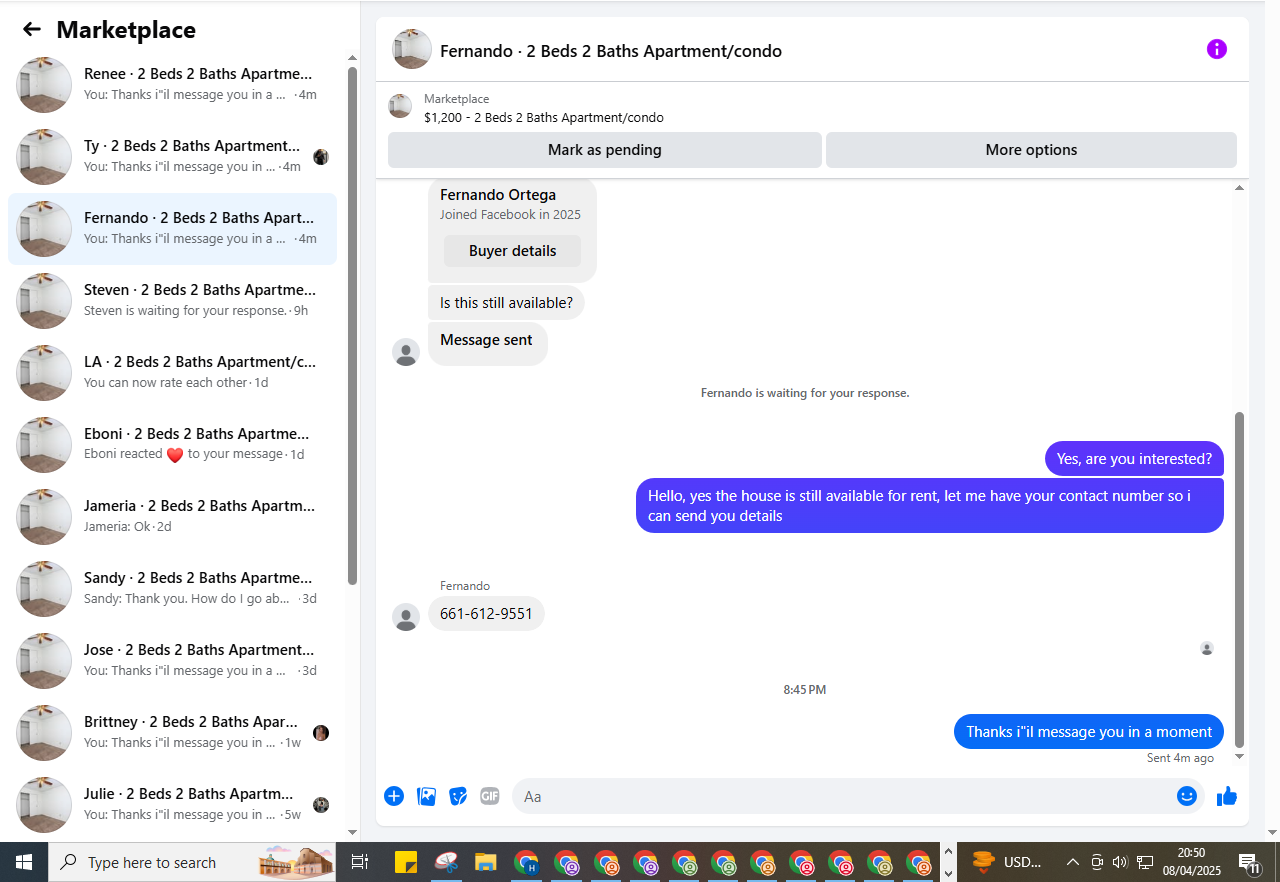Click the small profile picture on Brittney's row
This screenshot has width=1280, height=882.
coord(321,733)
